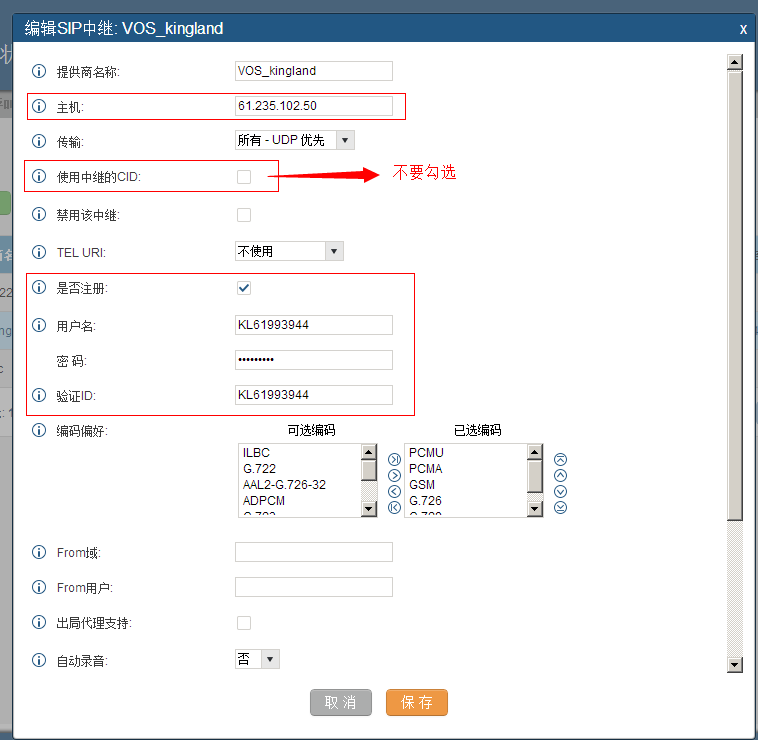Click the dialog's vertical scrollbar down arrow
Viewport: 758px width, 740px height.
coord(735,664)
